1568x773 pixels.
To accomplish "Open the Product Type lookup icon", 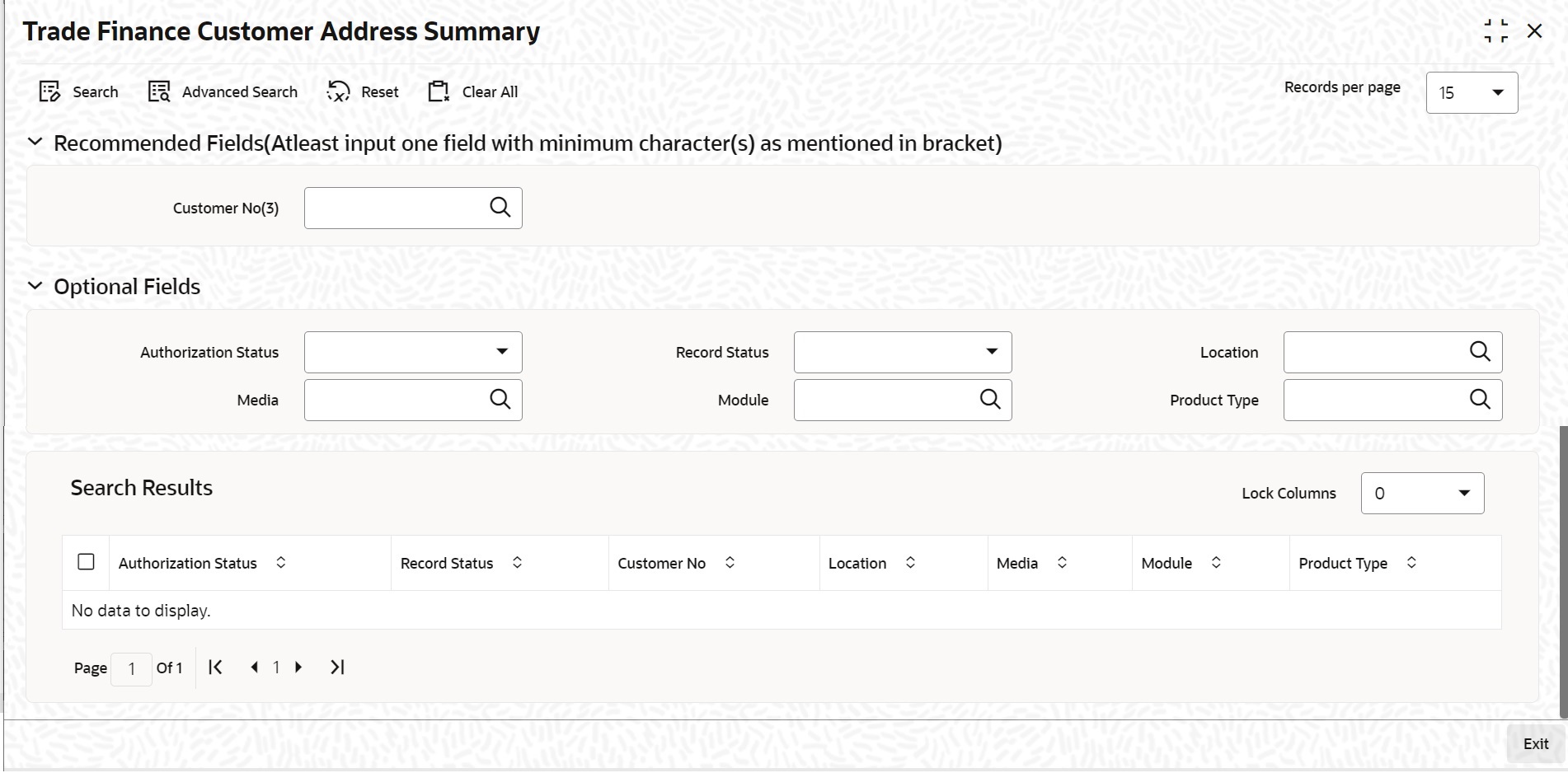I will (1480, 400).
